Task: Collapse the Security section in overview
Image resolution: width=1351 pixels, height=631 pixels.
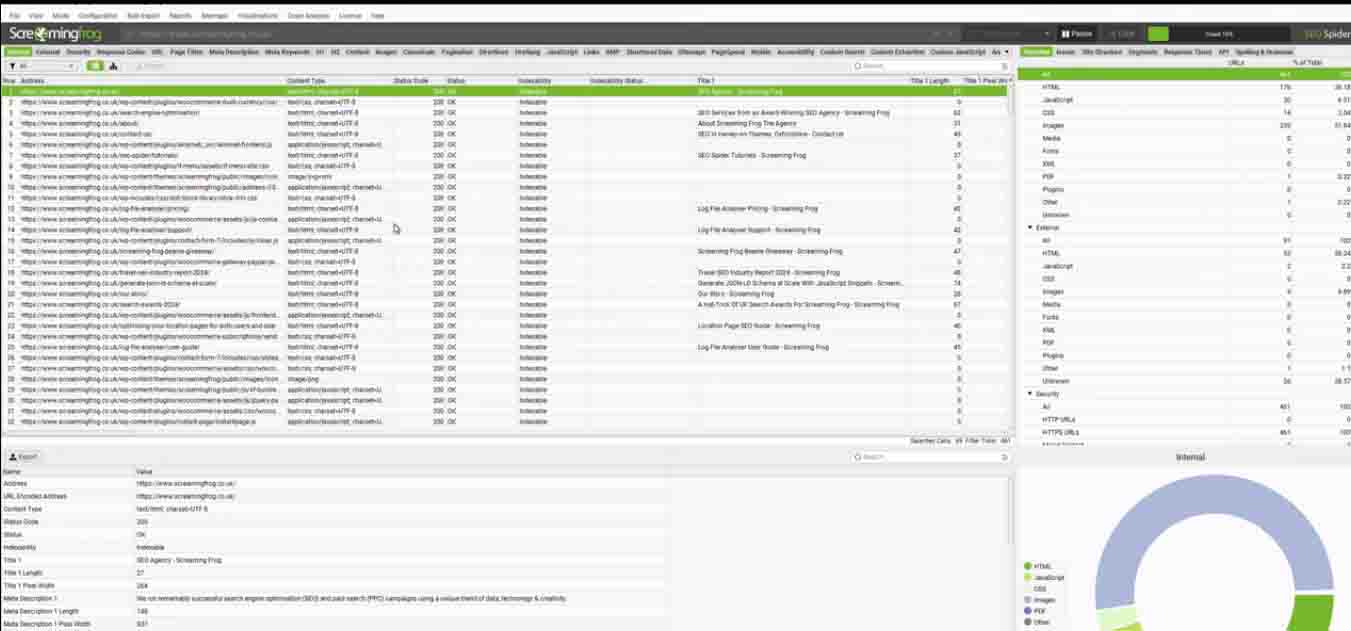Action: coord(1030,394)
